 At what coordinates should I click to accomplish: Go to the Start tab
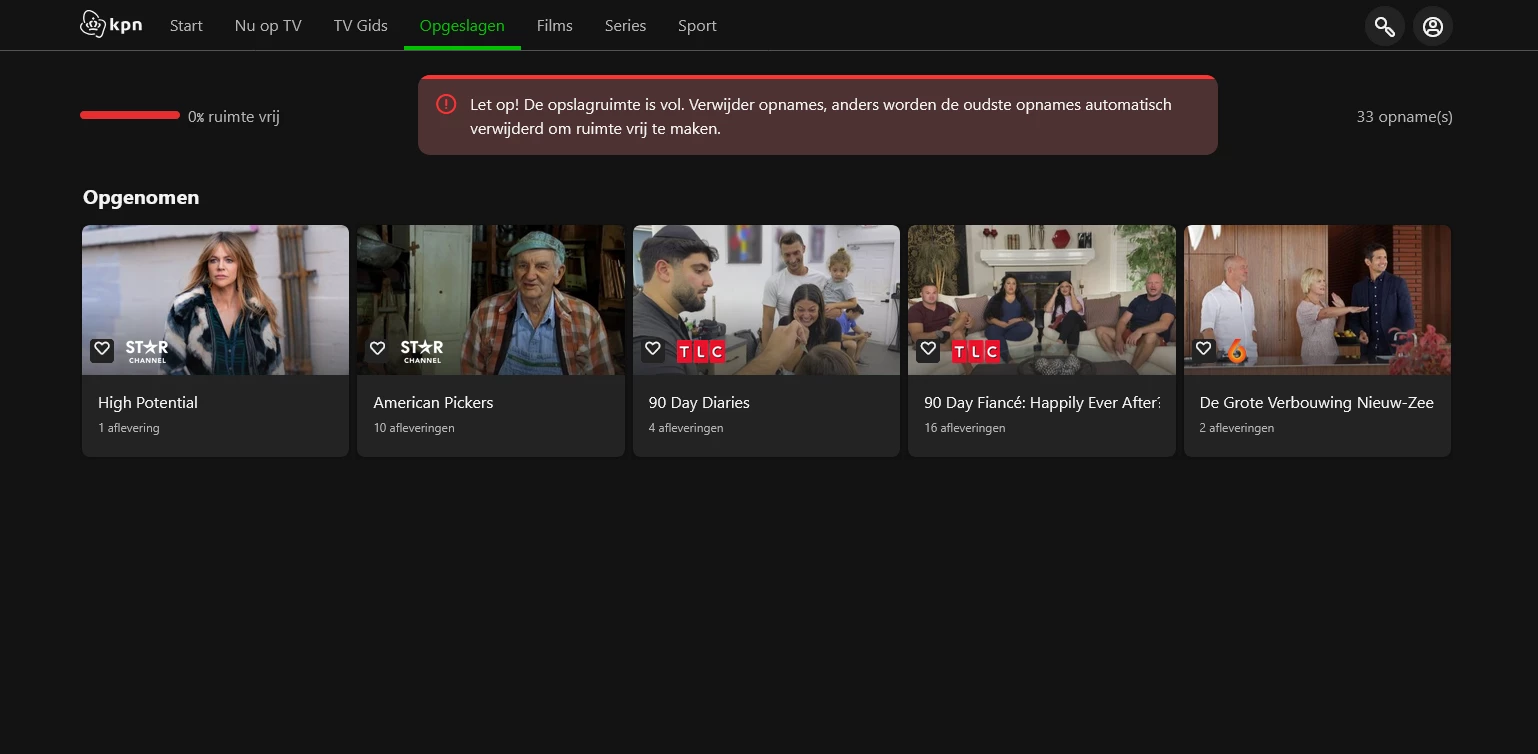coord(186,26)
